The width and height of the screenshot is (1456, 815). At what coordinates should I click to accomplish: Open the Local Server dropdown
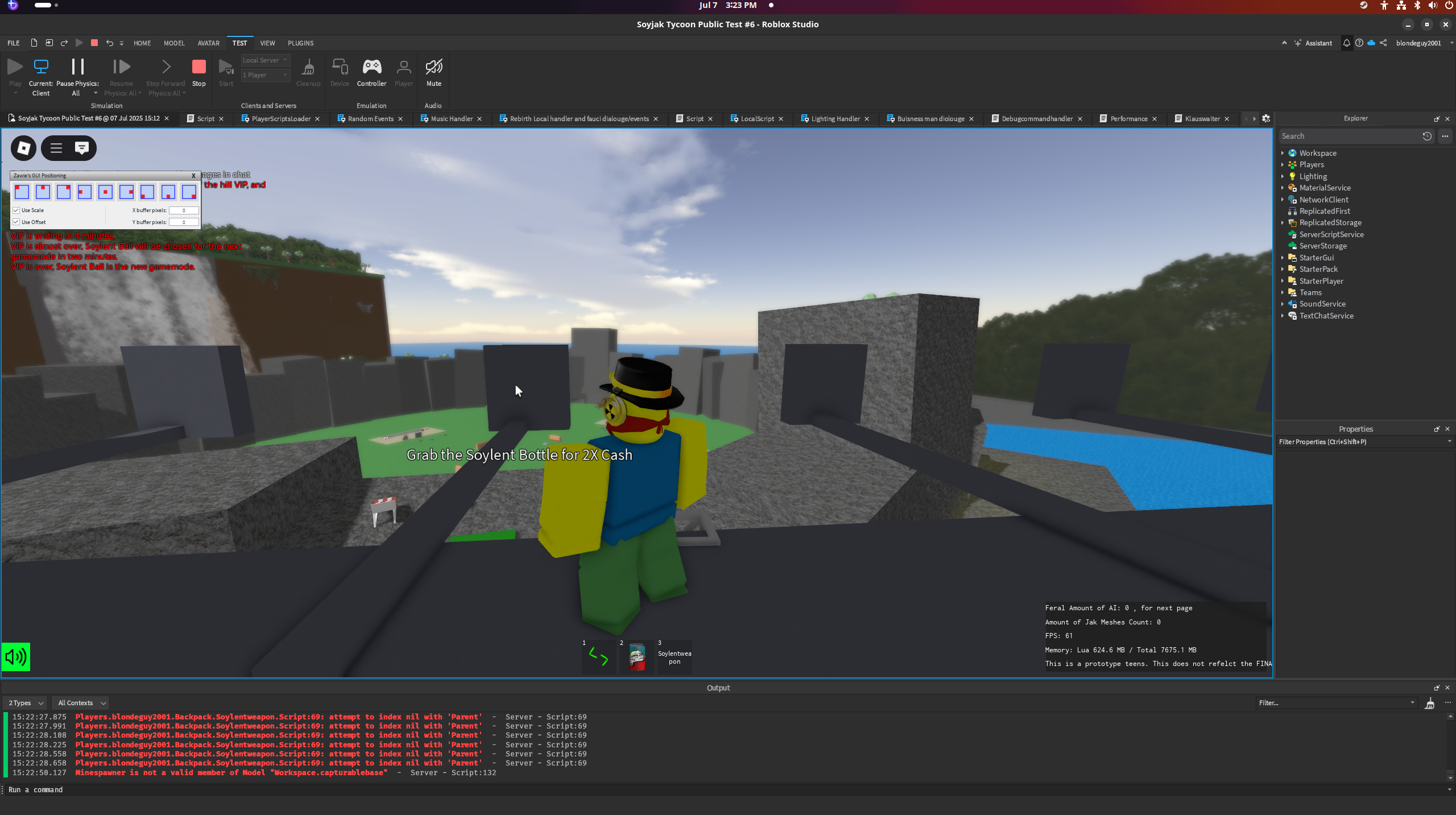pos(266,60)
